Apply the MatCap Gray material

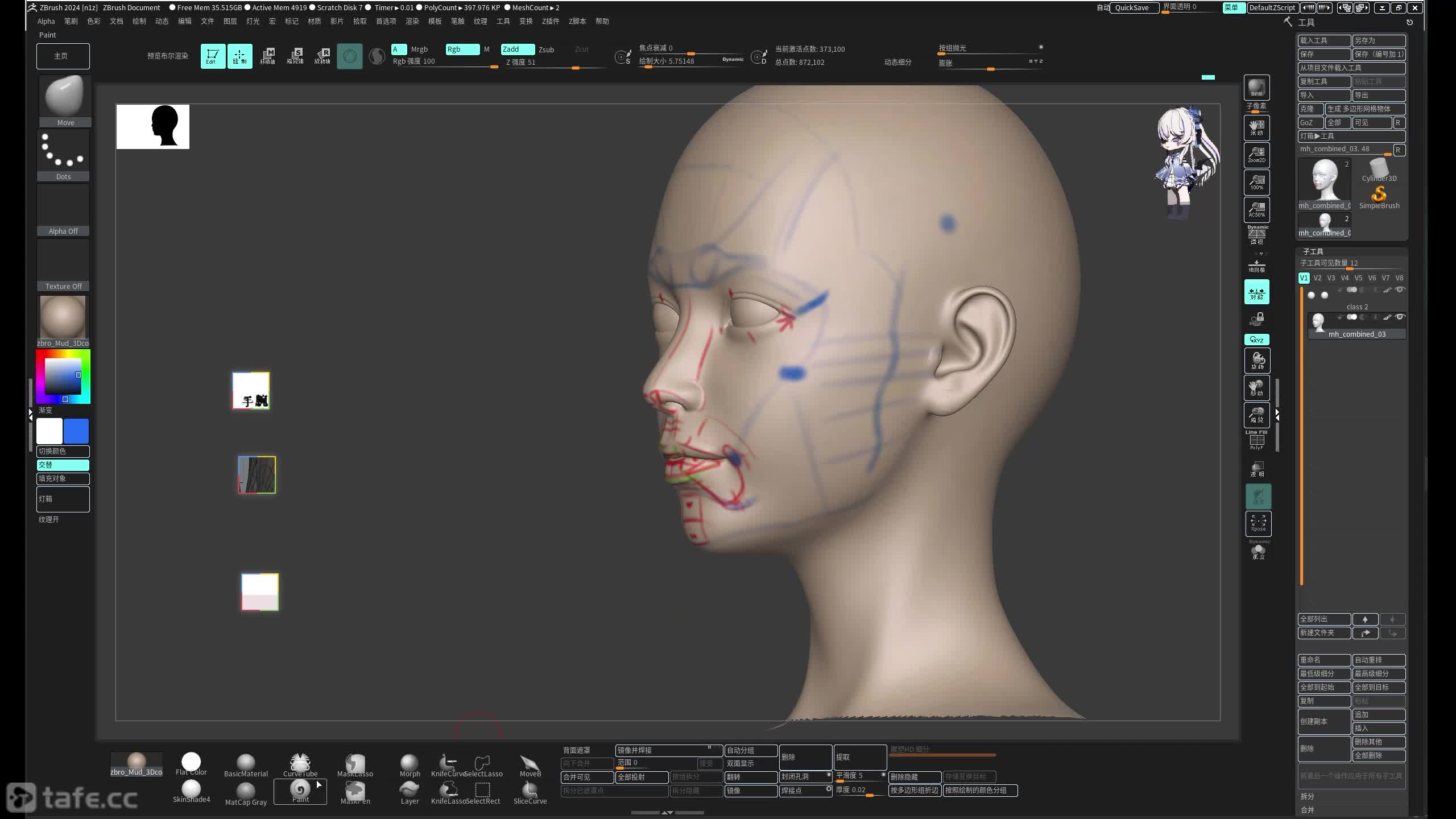click(246, 793)
